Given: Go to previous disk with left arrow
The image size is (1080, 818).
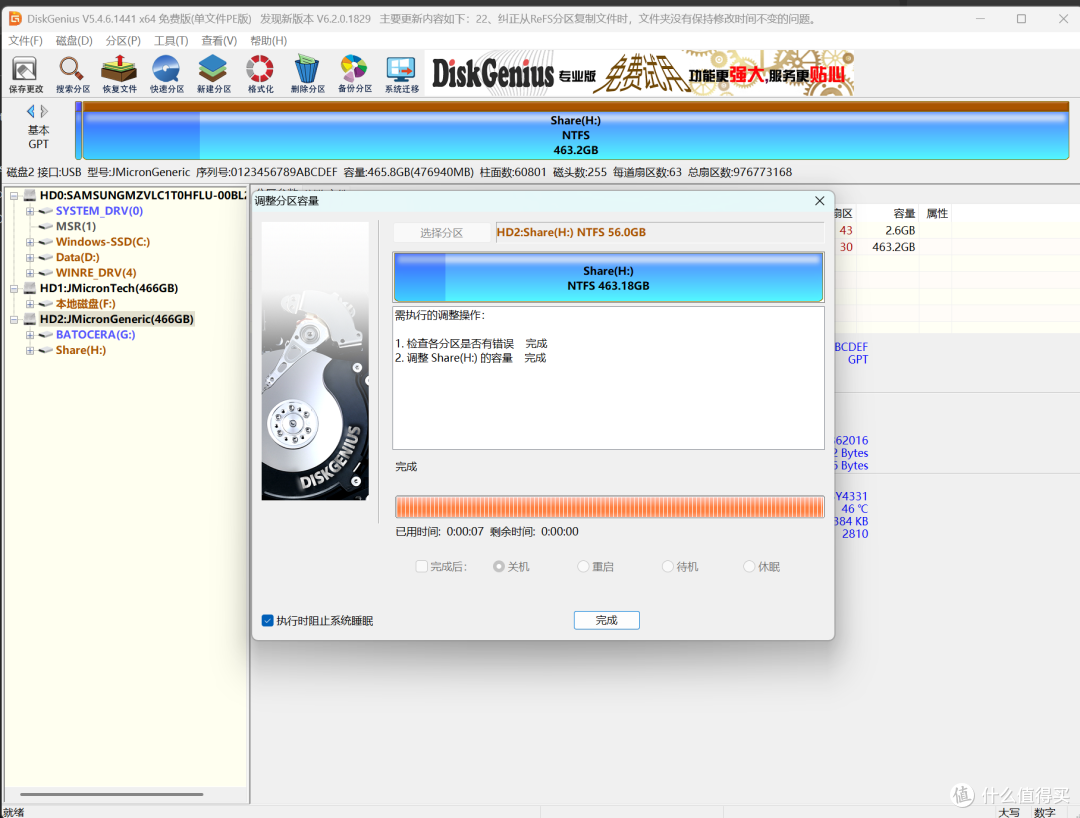Looking at the screenshot, I should (x=30, y=111).
